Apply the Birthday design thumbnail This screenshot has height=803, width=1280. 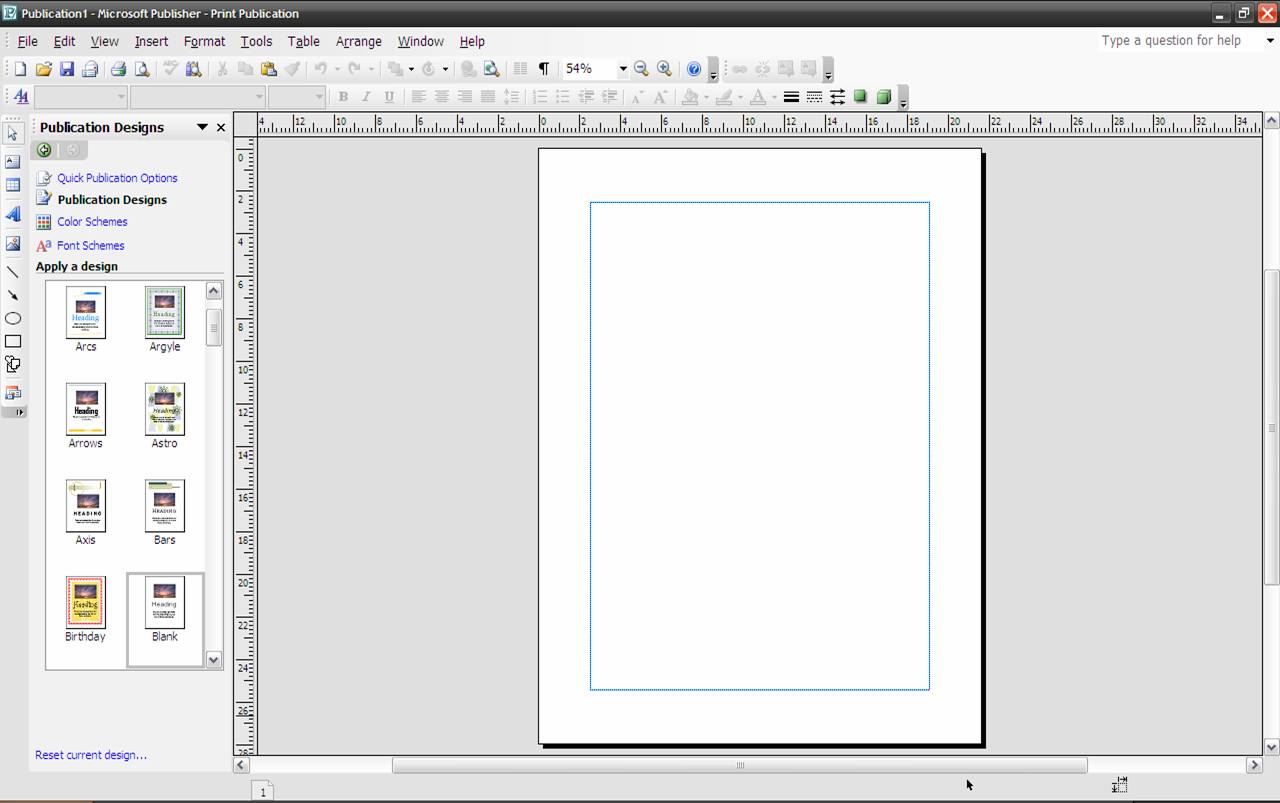85,602
